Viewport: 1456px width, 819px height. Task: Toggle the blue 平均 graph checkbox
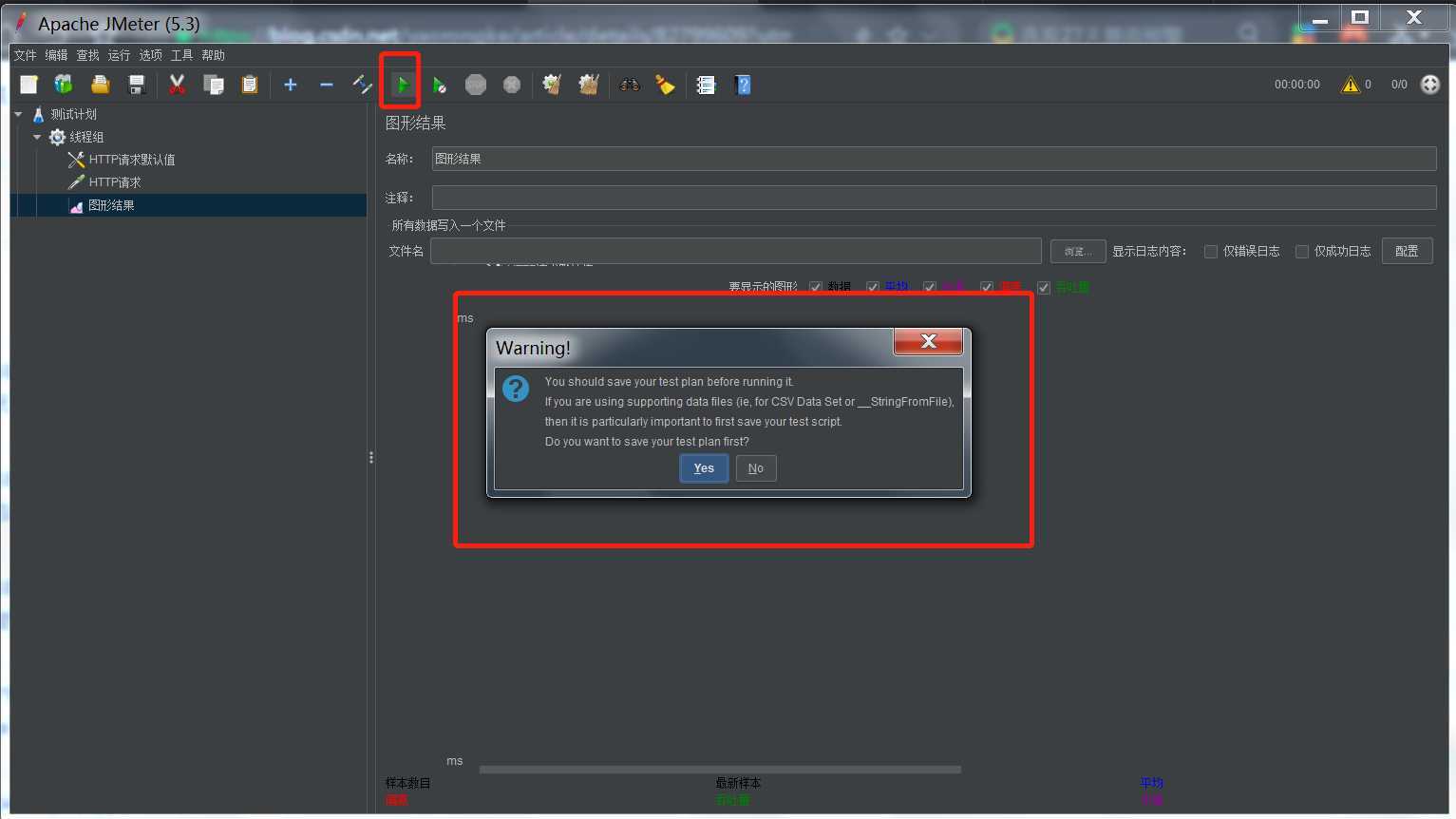[873, 287]
